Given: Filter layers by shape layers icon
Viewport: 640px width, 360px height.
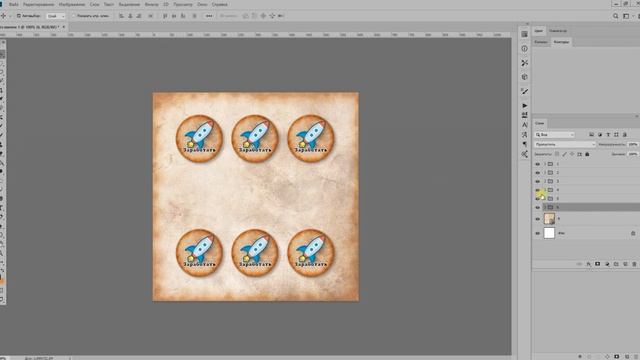Looking at the screenshot, I should click(616, 134).
